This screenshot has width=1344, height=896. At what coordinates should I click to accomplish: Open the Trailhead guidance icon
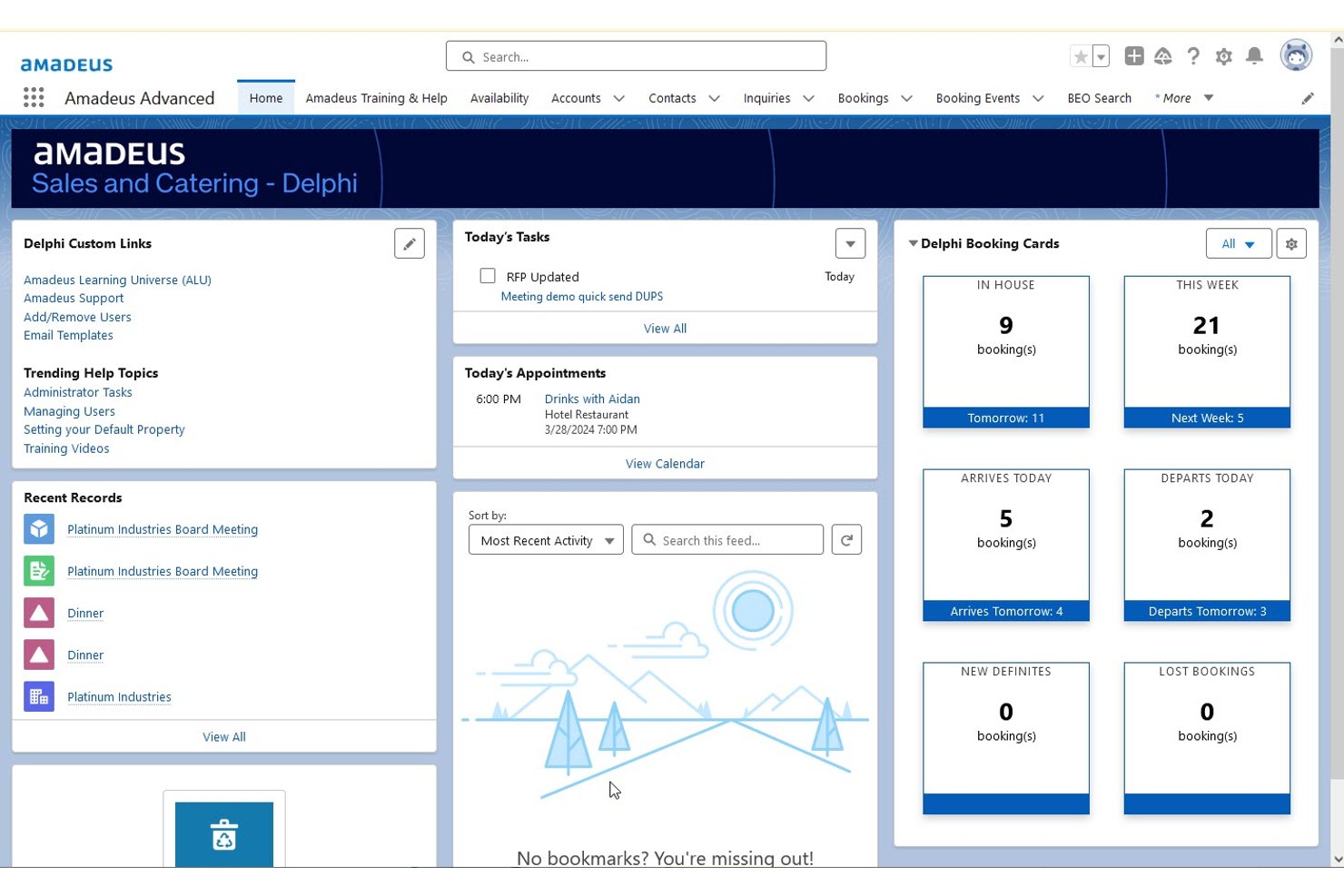click(x=1163, y=56)
